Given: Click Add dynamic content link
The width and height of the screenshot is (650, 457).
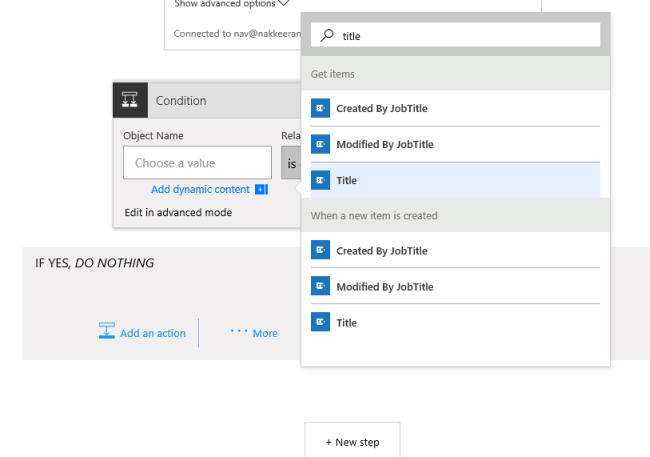Looking at the screenshot, I should tap(200, 190).
